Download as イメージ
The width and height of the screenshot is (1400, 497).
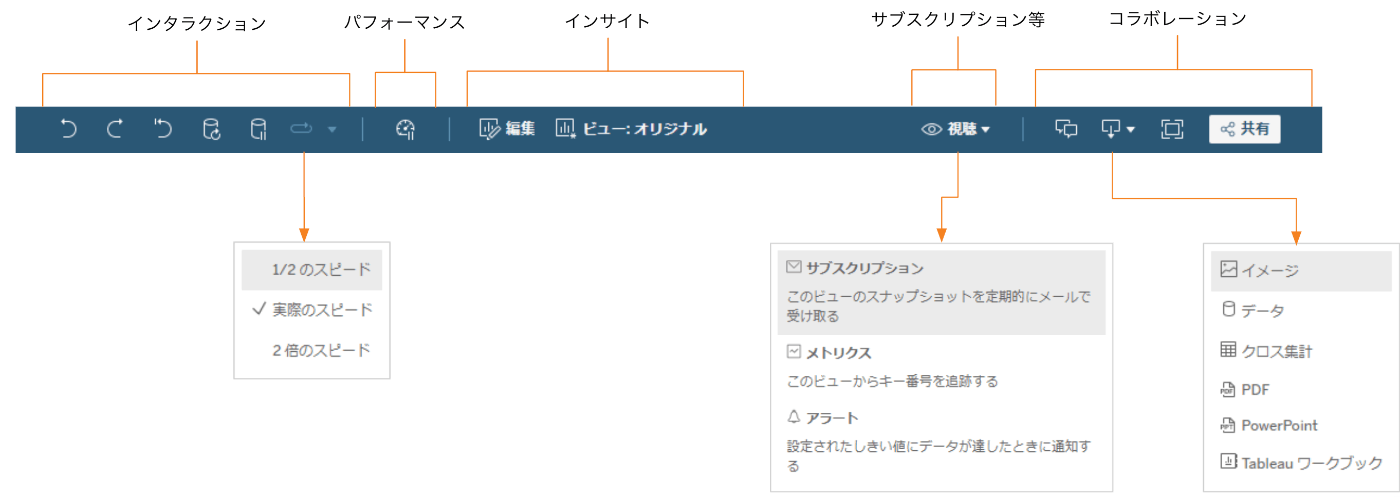(1300, 269)
